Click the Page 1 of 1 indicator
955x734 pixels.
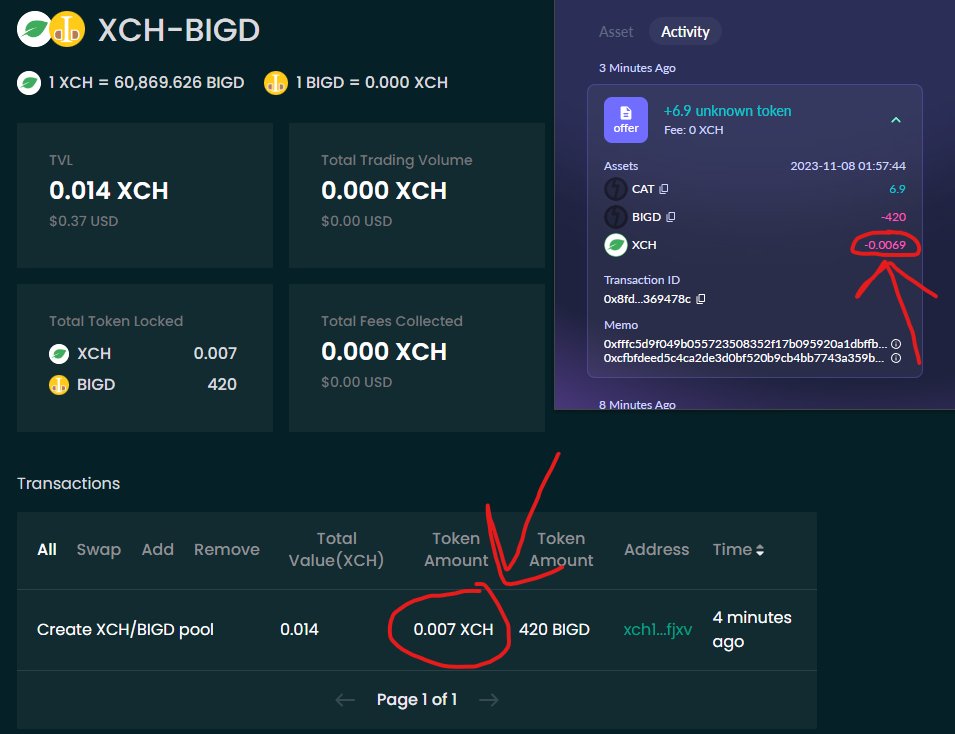(417, 700)
